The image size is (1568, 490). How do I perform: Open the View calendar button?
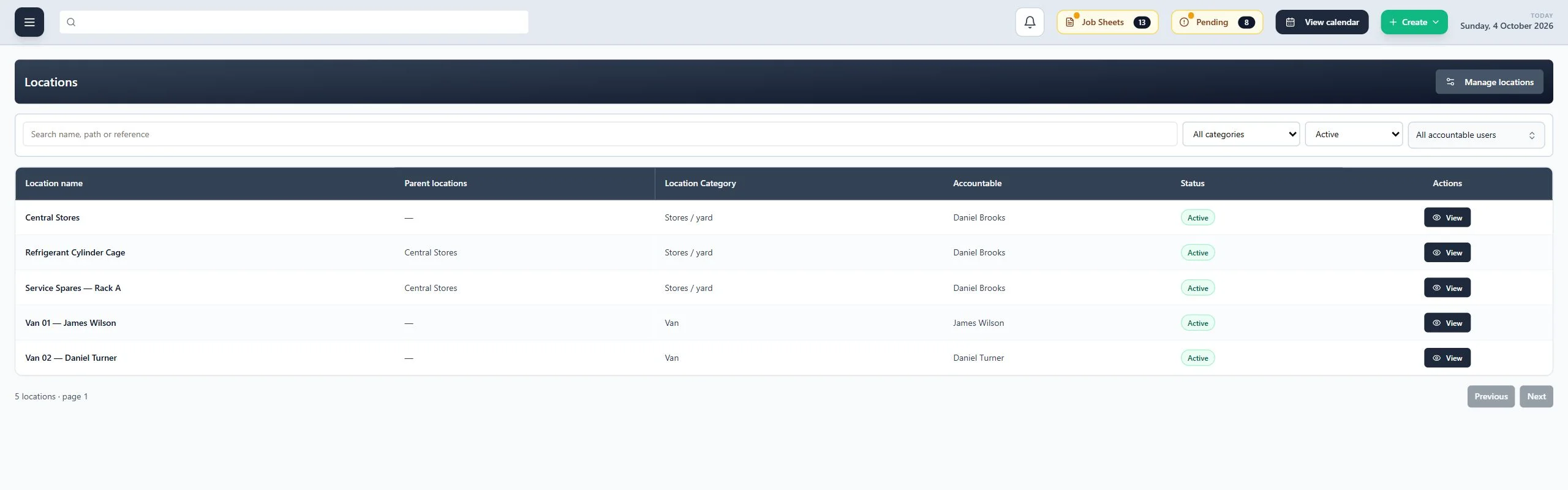(x=1322, y=22)
